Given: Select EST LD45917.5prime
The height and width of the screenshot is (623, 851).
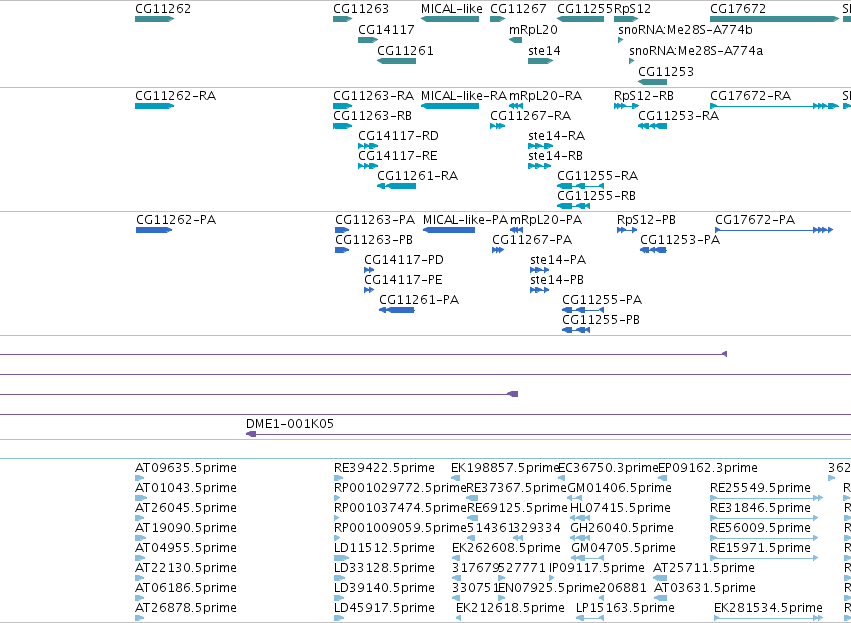Looking at the screenshot, I should point(340,618).
